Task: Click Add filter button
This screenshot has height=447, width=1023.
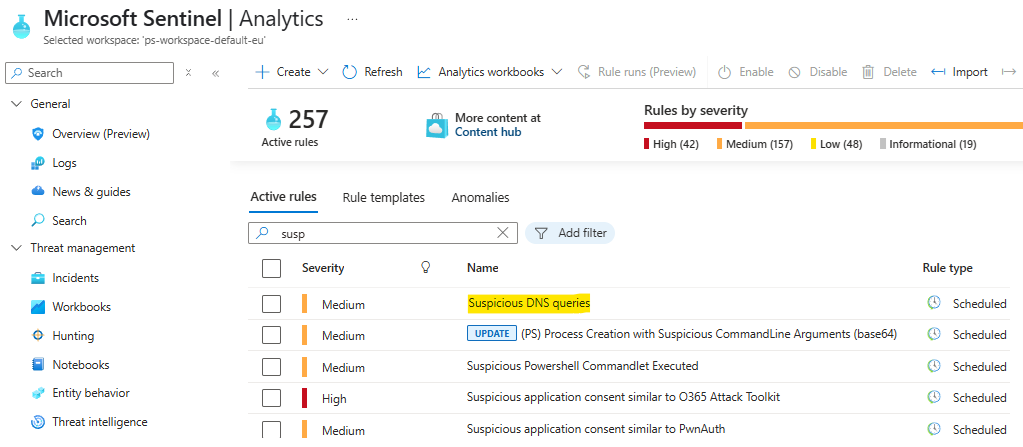Action: pyautogui.click(x=570, y=233)
